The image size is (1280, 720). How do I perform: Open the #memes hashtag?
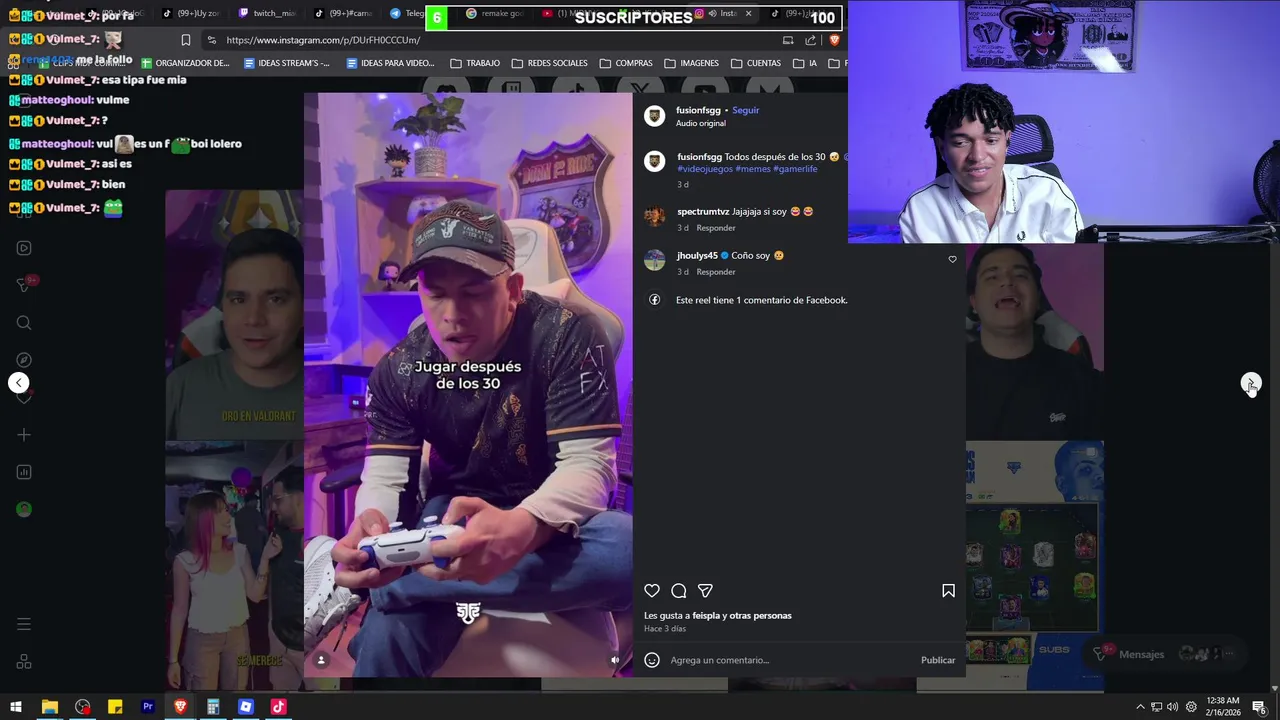pos(753,169)
